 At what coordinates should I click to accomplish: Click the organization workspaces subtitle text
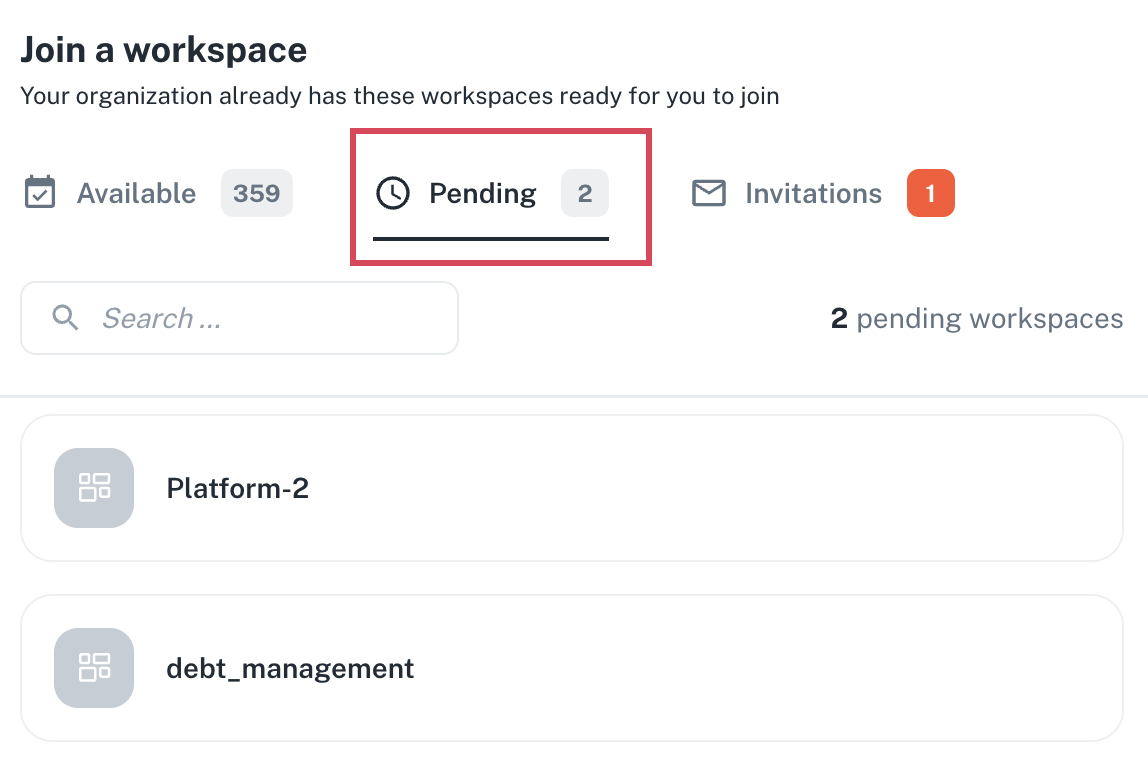pyautogui.click(x=400, y=96)
